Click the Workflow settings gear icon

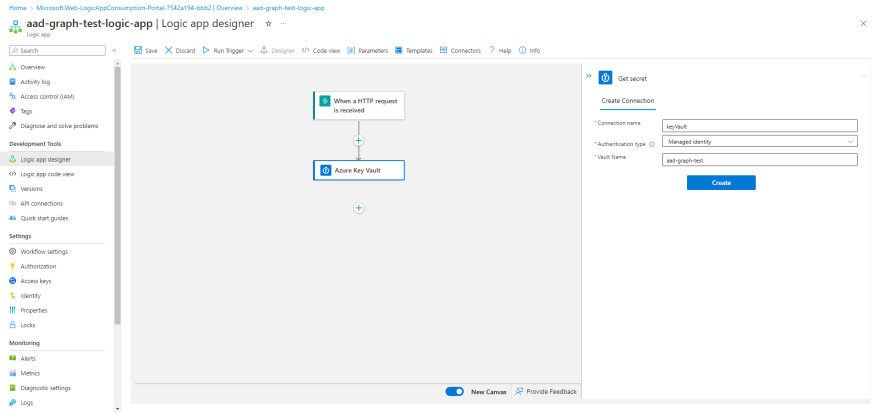(13, 251)
